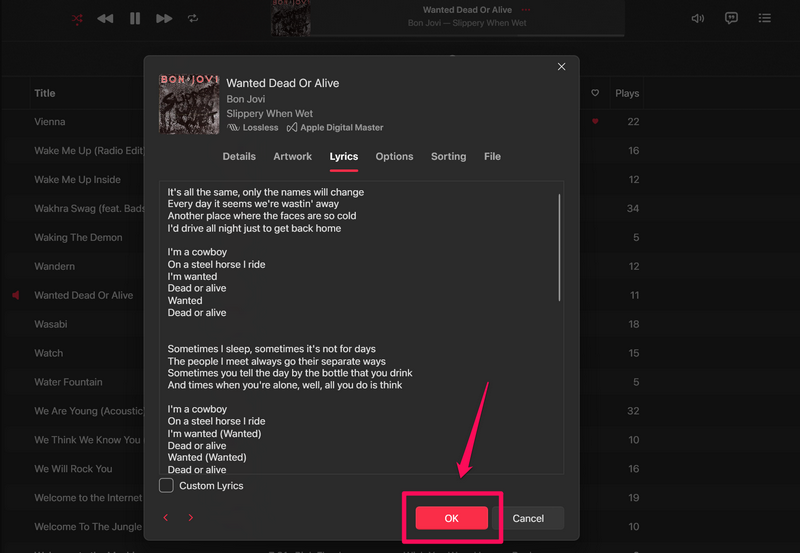Select the song Wasabi
This screenshot has height=553, width=800.
pos(51,324)
